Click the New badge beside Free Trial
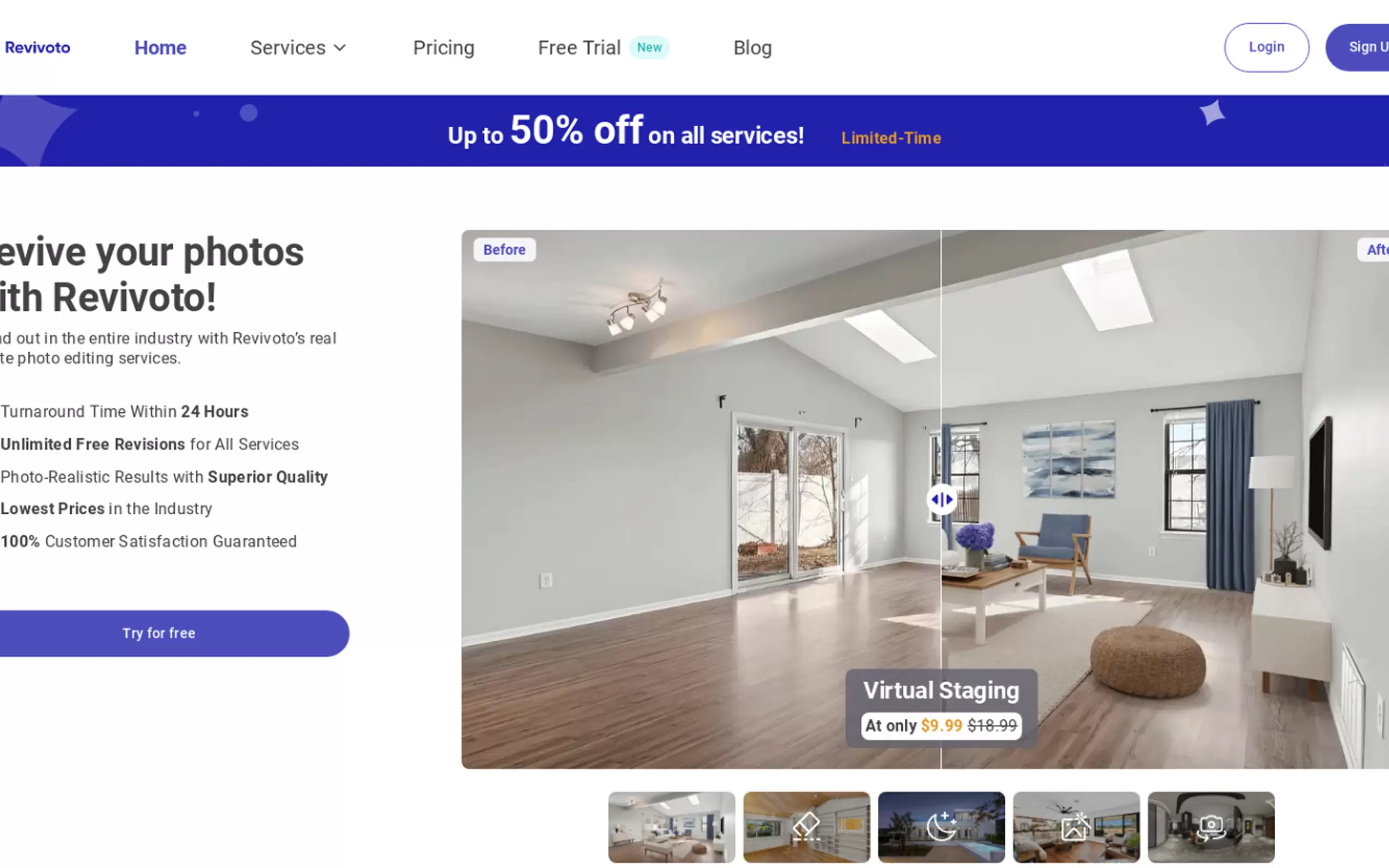This screenshot has width=1389, height=868. [649, 48]
